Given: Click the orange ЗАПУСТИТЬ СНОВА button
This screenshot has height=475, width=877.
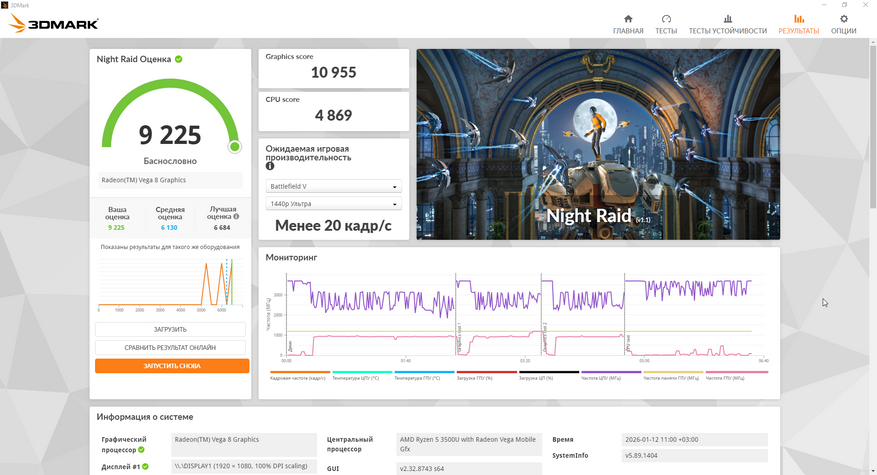Looking at the screenshot, I should pyautogui.click(x=172, y=366).
